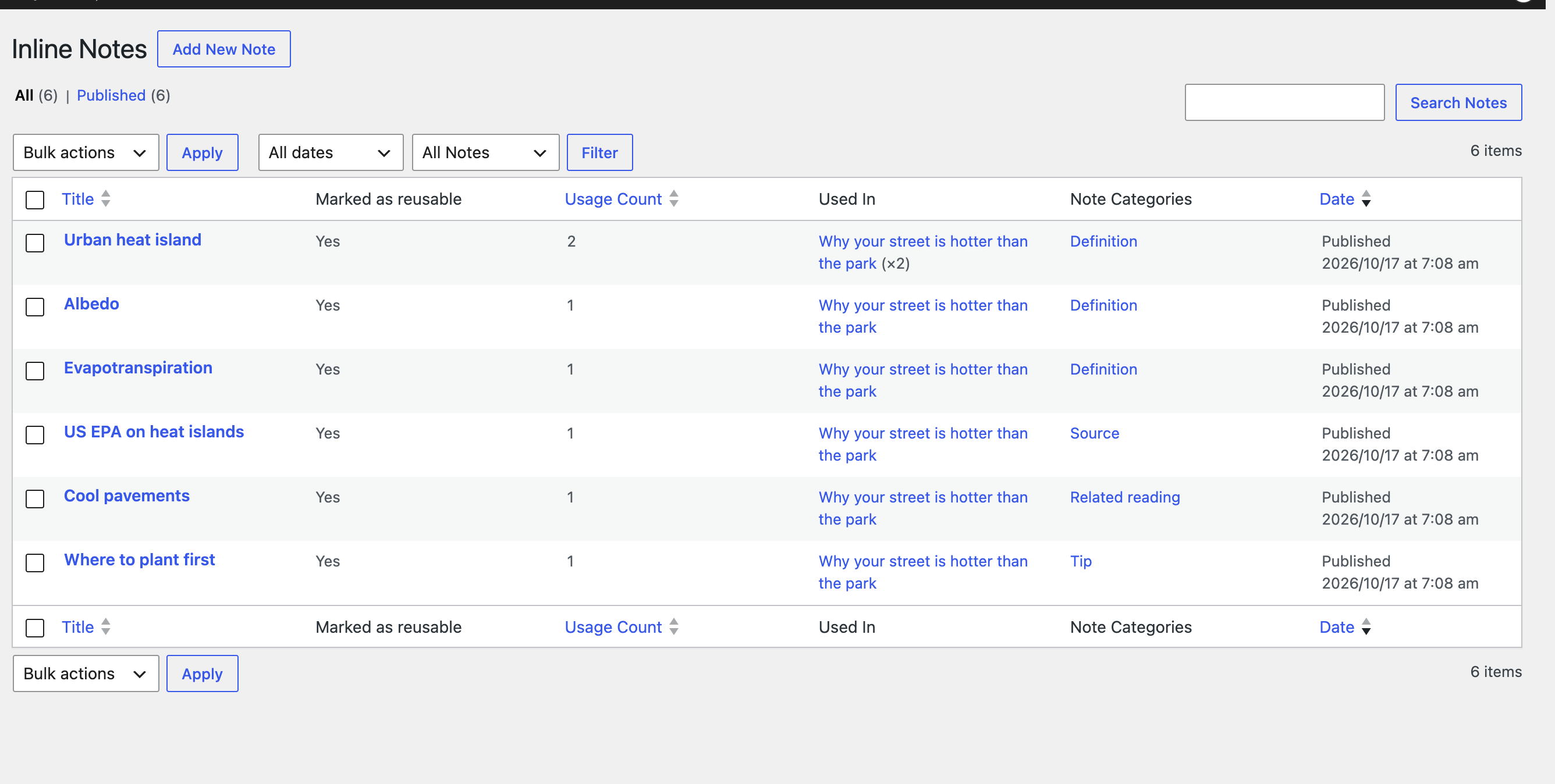The height and width of the screenshot is (784, 1555).
Task: Tick the Cool pavements checkbox
Action: pyautogui.click(x=35, y=499)
